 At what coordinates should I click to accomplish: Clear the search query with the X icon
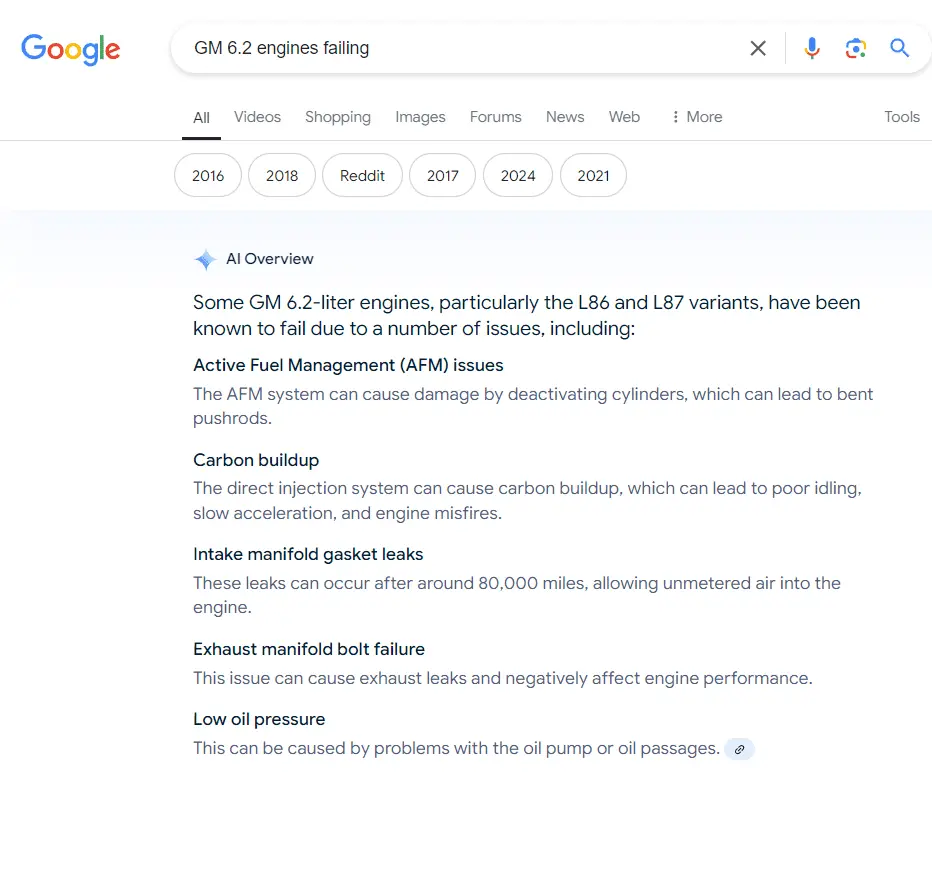[x=758, y=48]
